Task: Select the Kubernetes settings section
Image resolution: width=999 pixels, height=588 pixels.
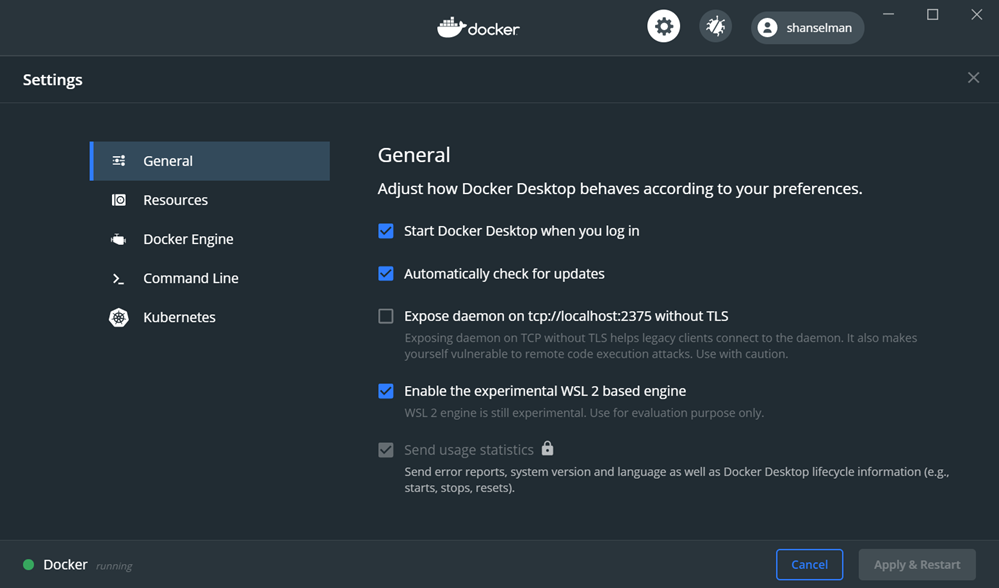Action: [x=180, y=317]
